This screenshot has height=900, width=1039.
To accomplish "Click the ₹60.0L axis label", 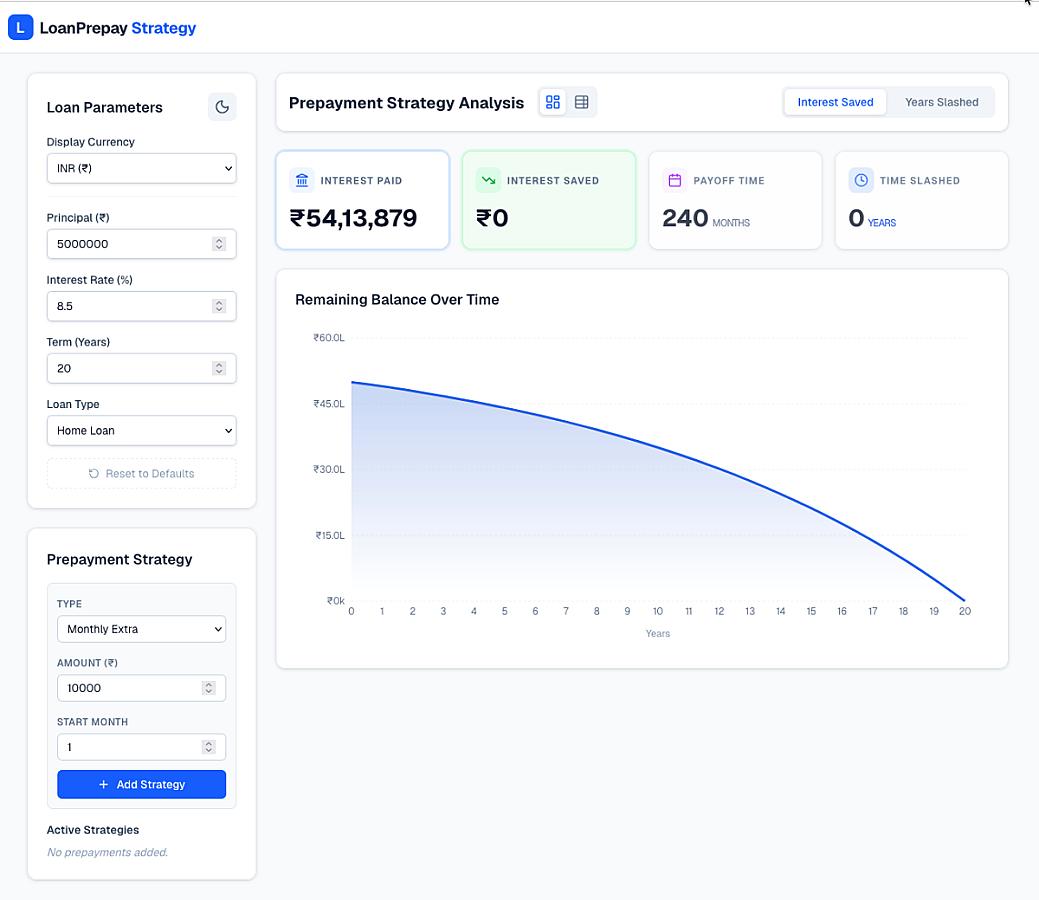I will 329,338.
